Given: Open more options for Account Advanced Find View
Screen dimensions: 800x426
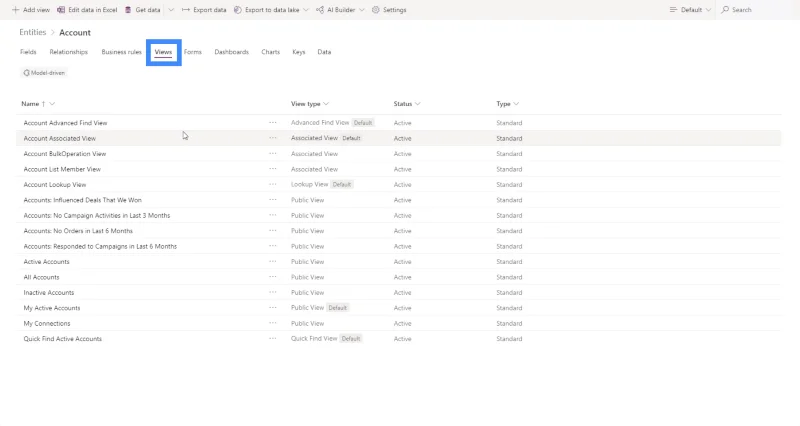Looking at the screenshot, I should (273, 122).
